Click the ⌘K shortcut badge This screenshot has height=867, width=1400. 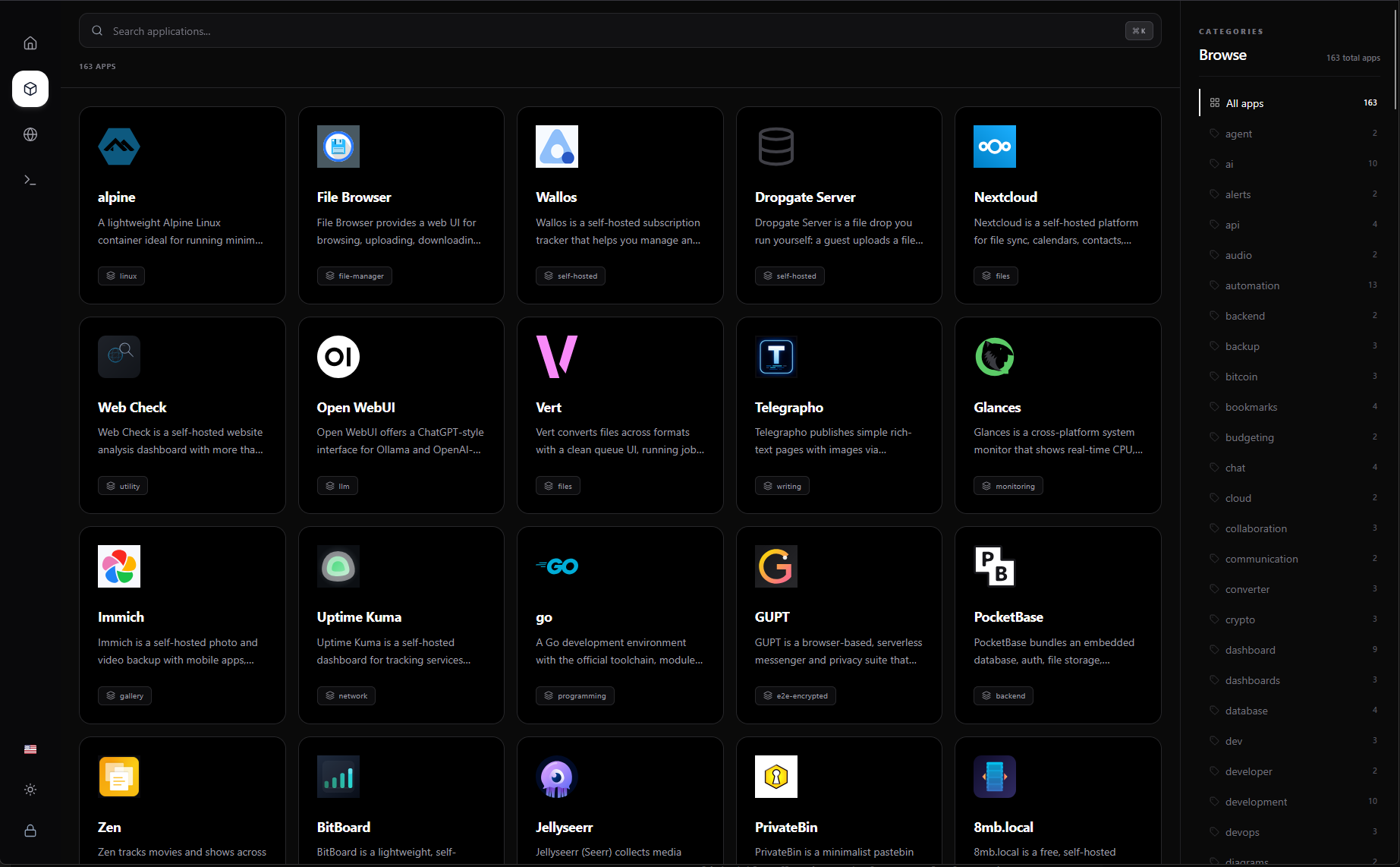pyautogui.click(x=1139, y=31)
